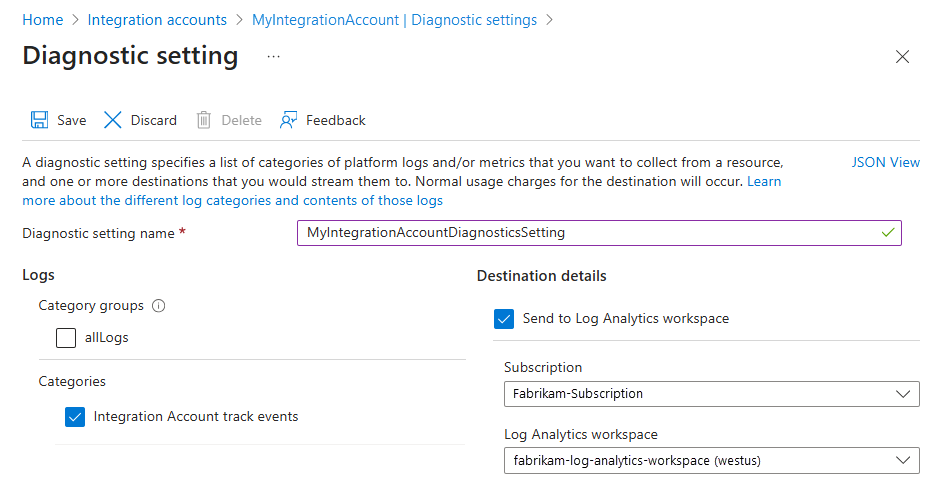
Task: Click the green validation checkmark icon
Action: click(887, 232)
